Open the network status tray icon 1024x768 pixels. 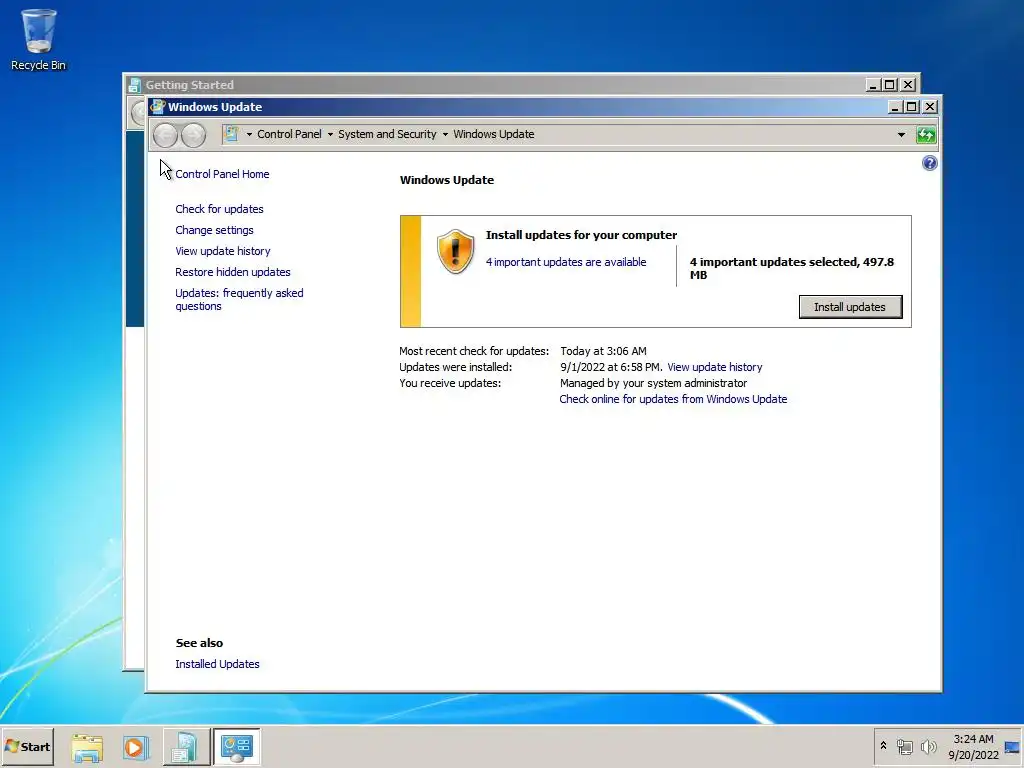point(904,746)
